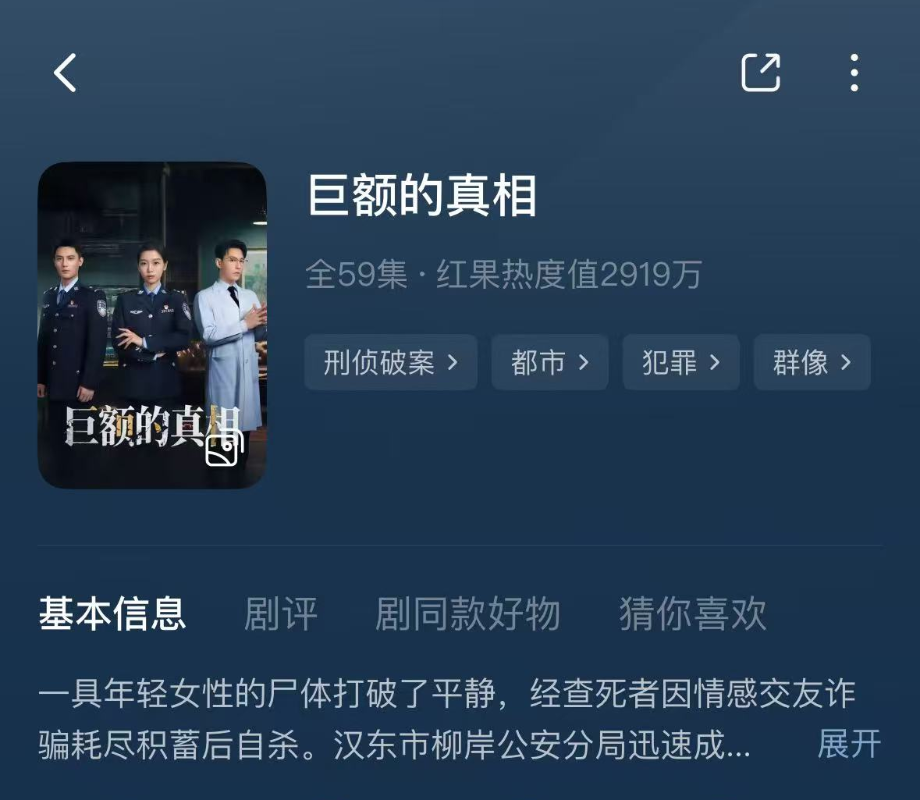Open the 刑侦破案 genre tag

click(391, 362)
